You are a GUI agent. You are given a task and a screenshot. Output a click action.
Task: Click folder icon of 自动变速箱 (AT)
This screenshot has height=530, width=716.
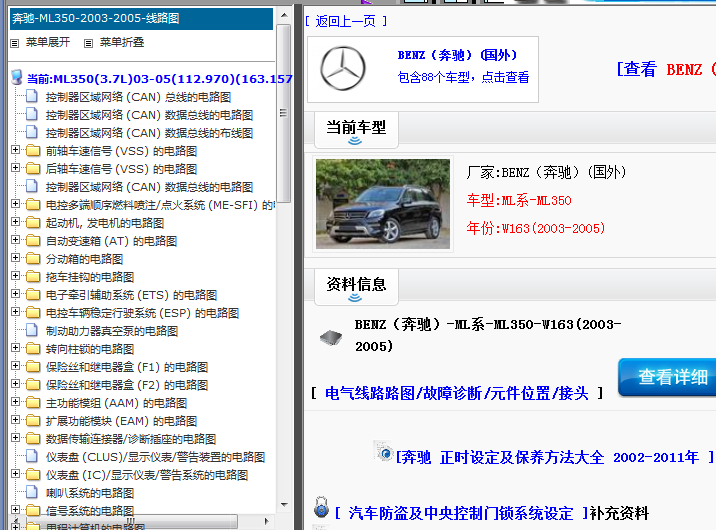33,240
